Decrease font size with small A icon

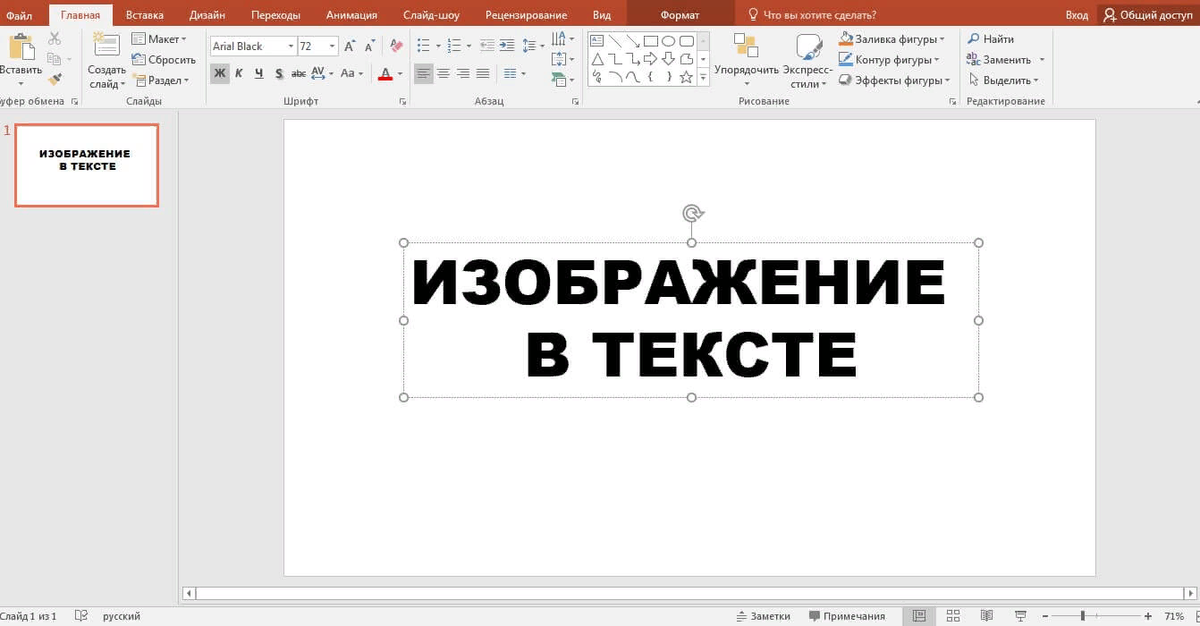coord(368,46)
